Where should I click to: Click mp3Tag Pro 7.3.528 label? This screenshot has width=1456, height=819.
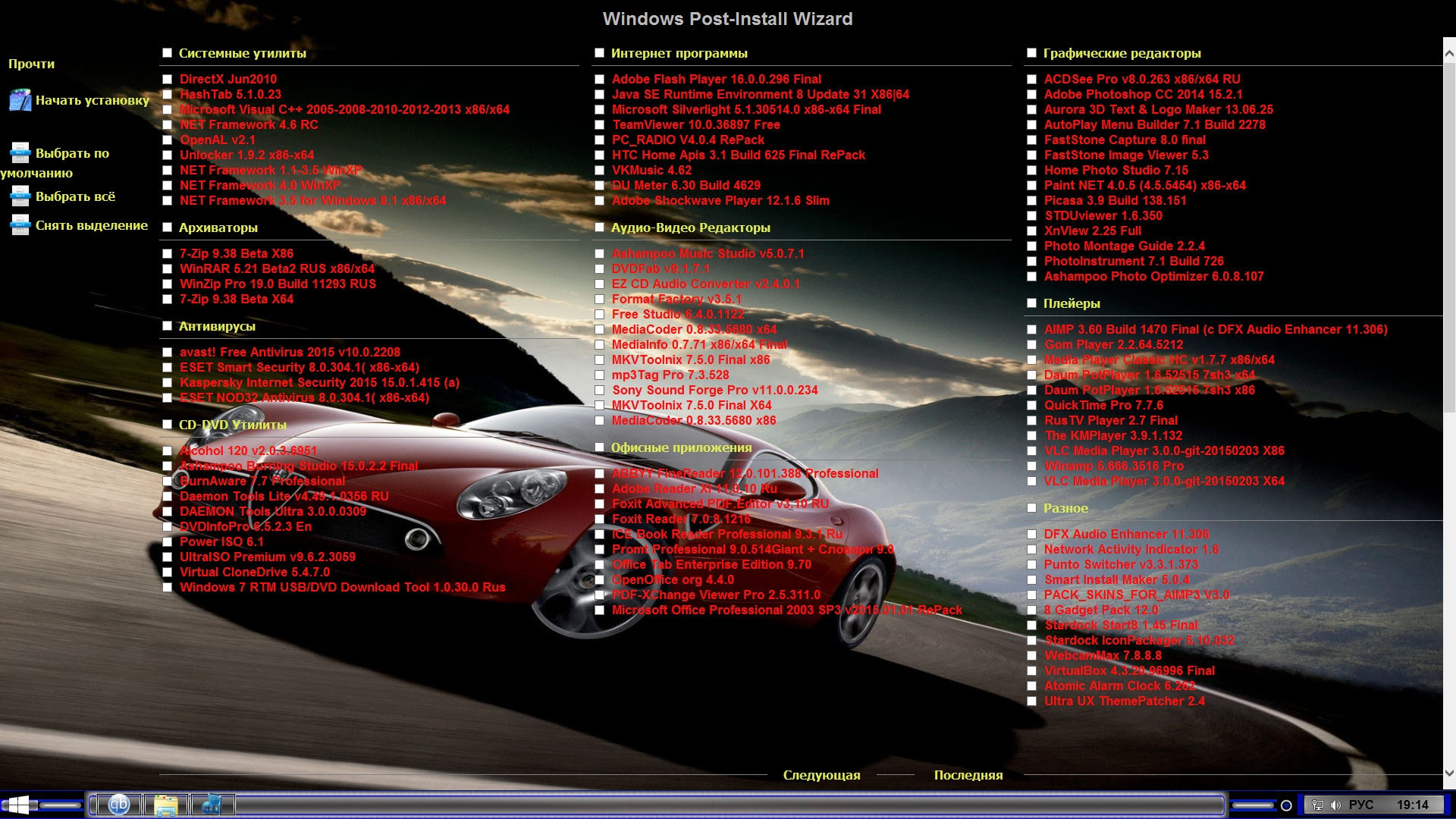[x=670, y=375]
